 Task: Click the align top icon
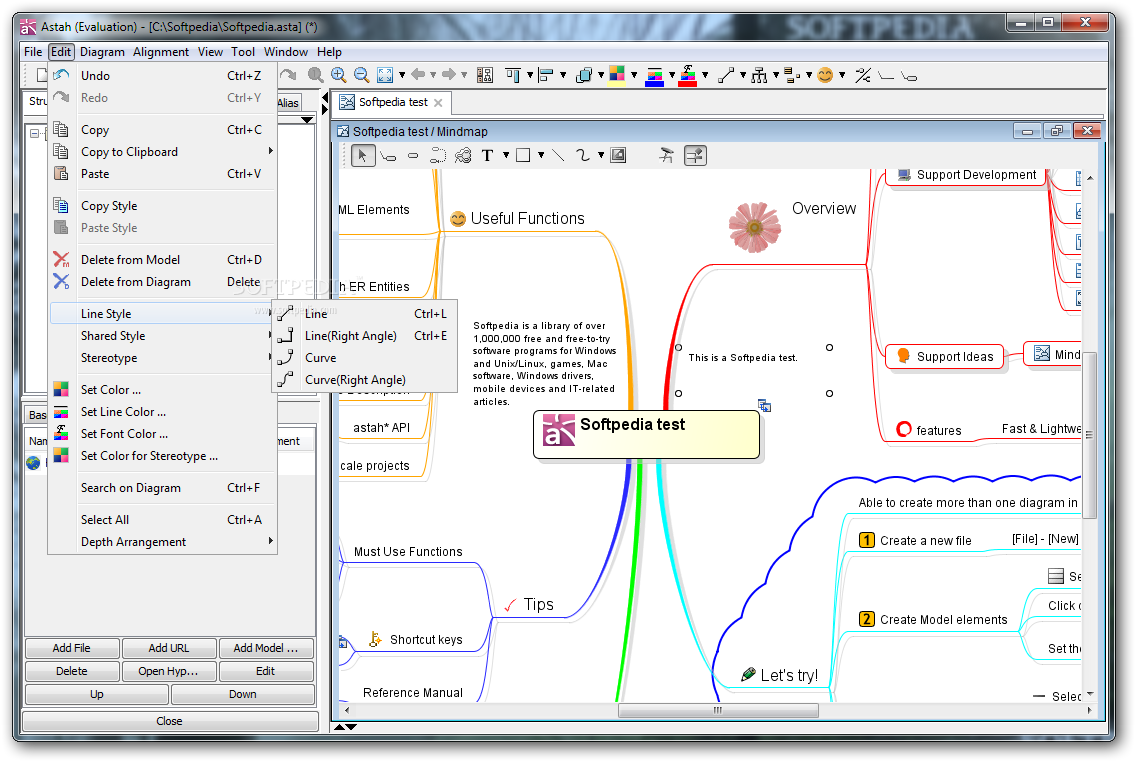point(513,75)
